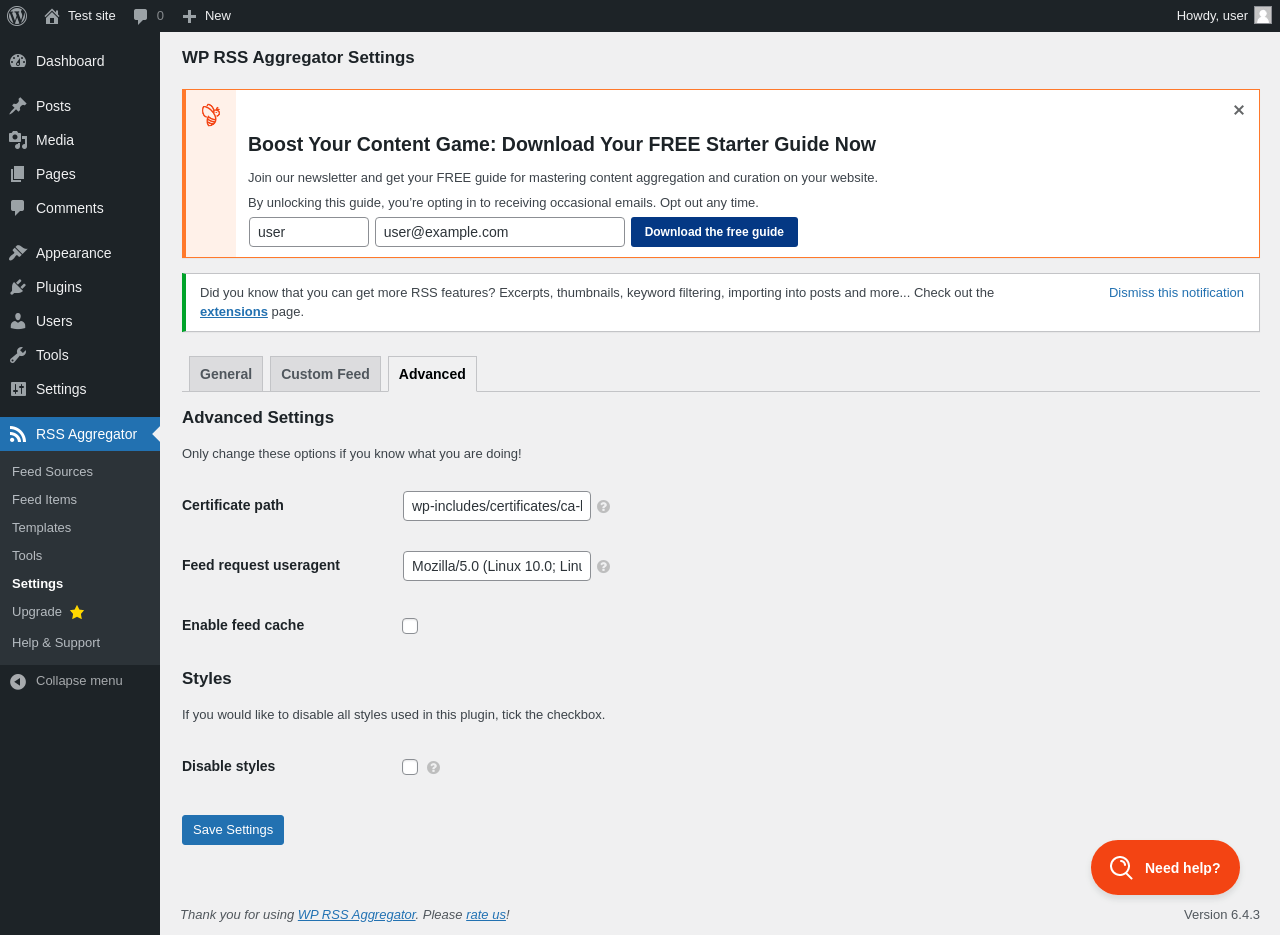
Task: Click the Settings sliders icon in main menu
Action: pos(18,389)
